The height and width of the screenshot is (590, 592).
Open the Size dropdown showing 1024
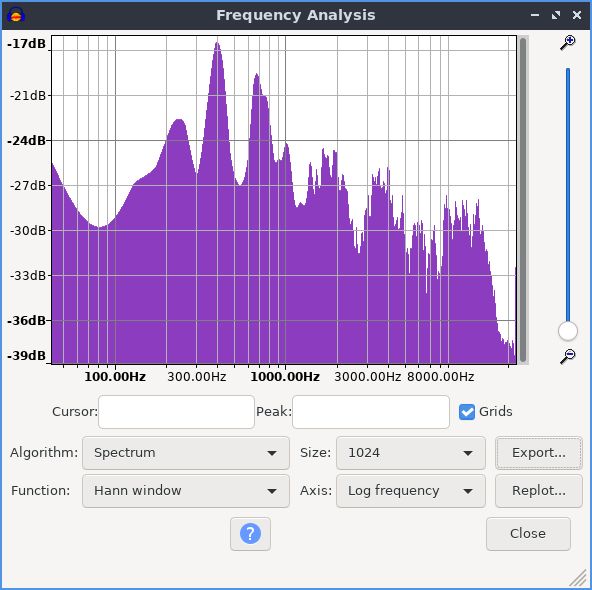[411, 453]
